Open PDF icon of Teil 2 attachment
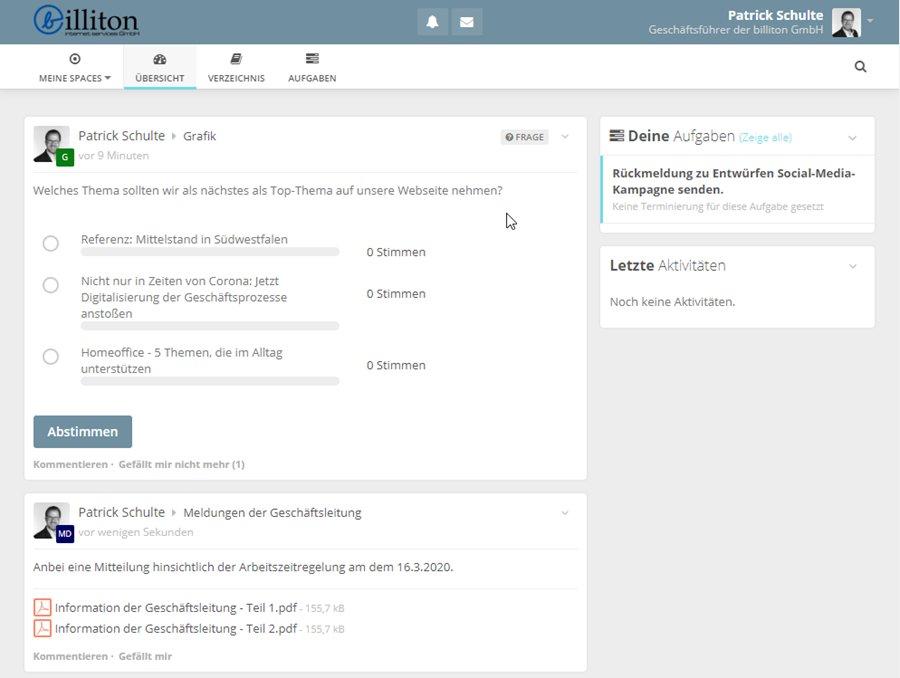 42,628
